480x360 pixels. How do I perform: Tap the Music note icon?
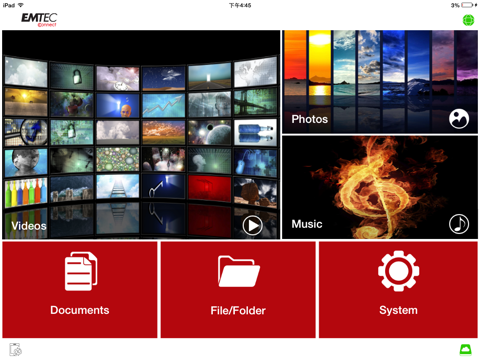(x=459, y=224)
